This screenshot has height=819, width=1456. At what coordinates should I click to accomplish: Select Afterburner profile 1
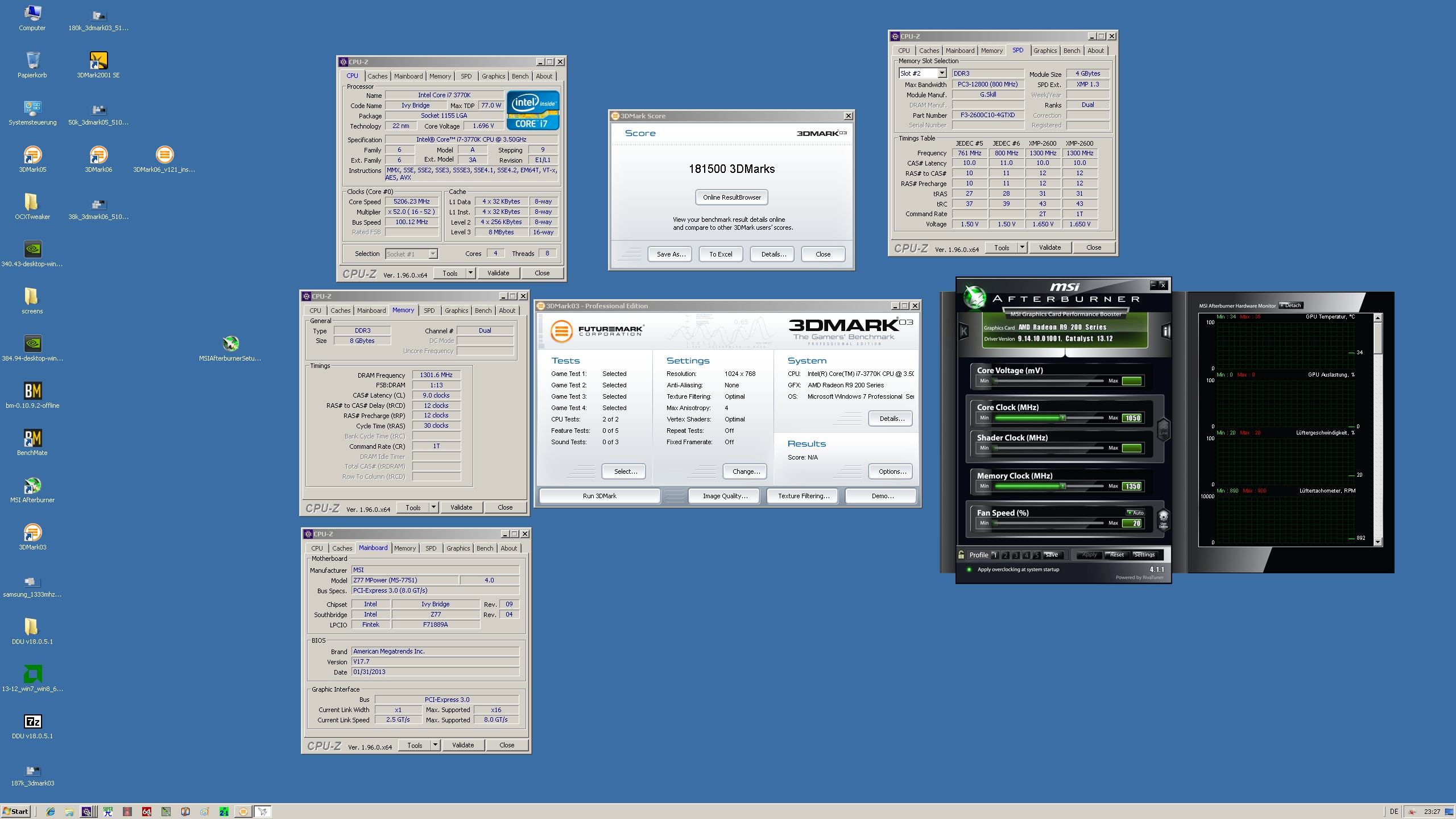click(995, 555)
